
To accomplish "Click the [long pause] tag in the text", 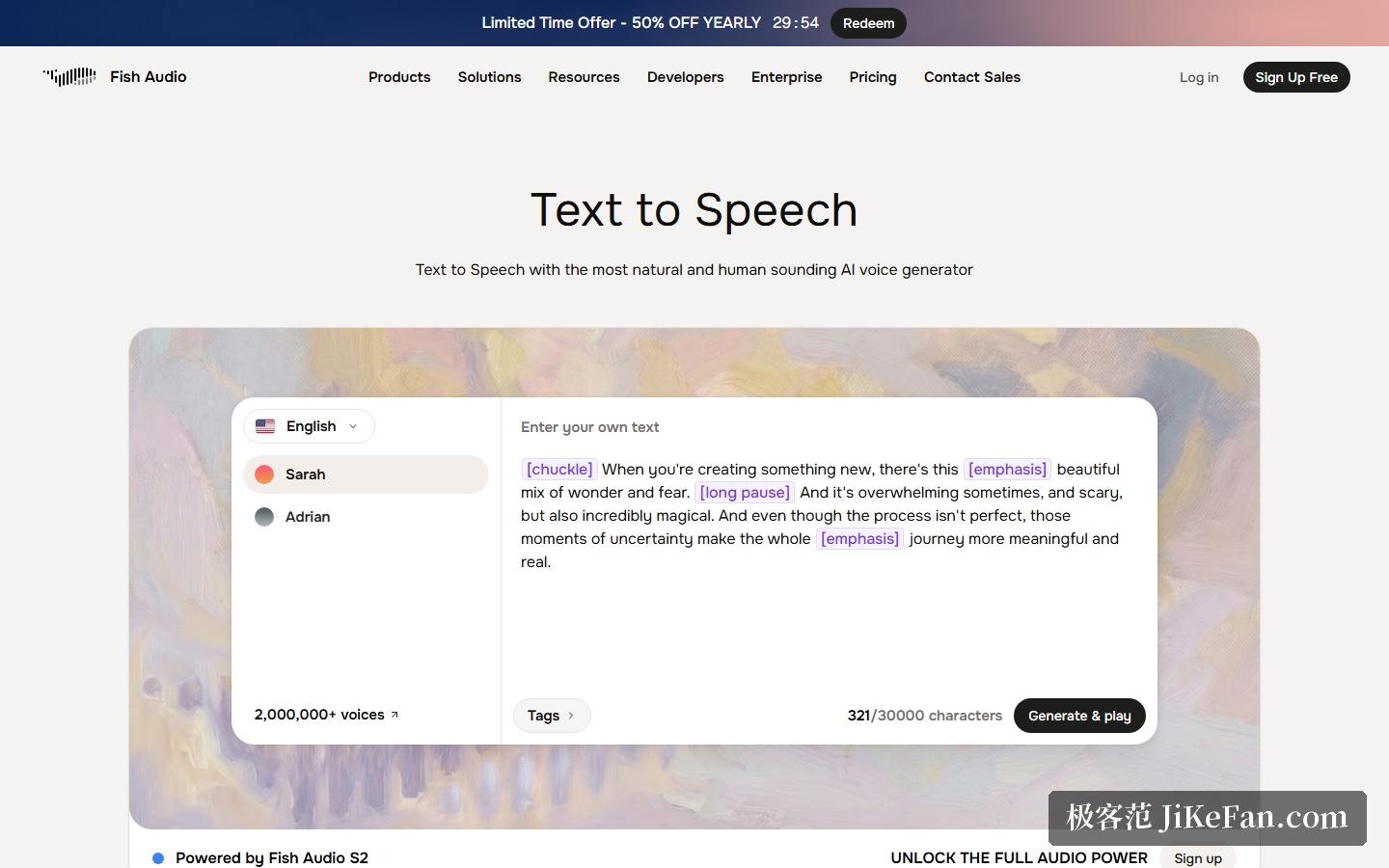I will pos(745,493).
